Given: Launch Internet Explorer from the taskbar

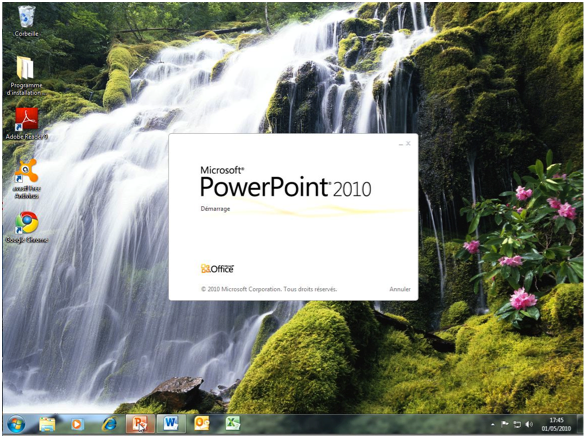Looking at the screenshot, I should pyautogui.click(x=109, y=424).
